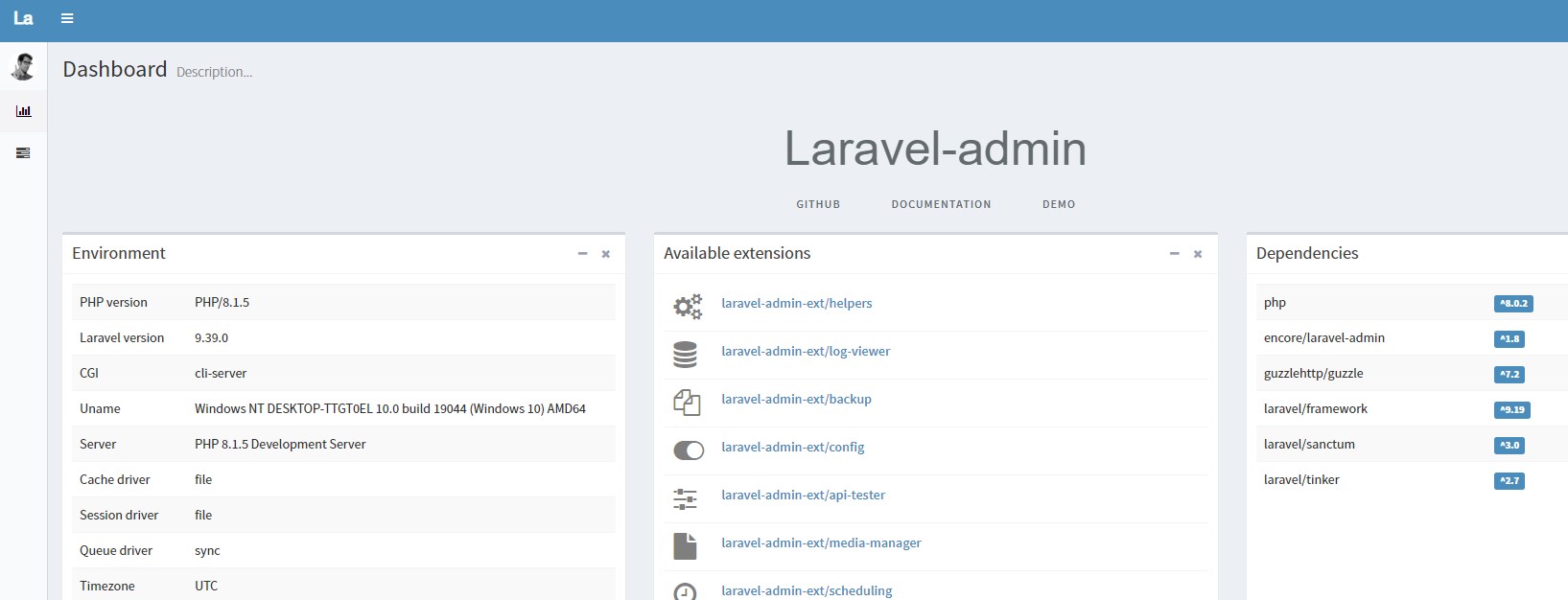Screen dimensions: 1568x600
Task: Click the Uname row label
Action: (x=100, y=408)
